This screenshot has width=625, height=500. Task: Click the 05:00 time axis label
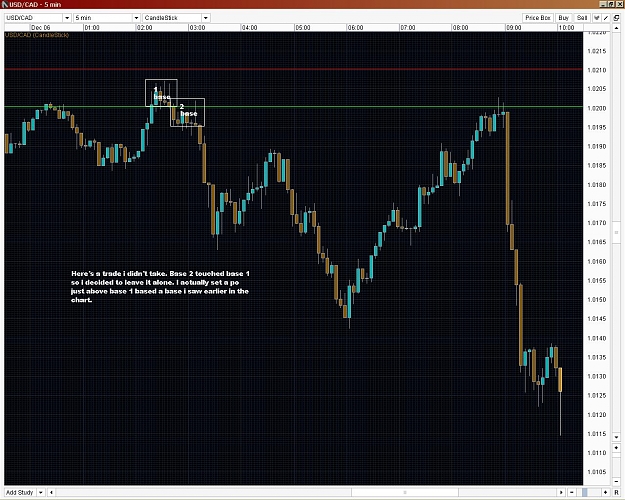point(303,28)
